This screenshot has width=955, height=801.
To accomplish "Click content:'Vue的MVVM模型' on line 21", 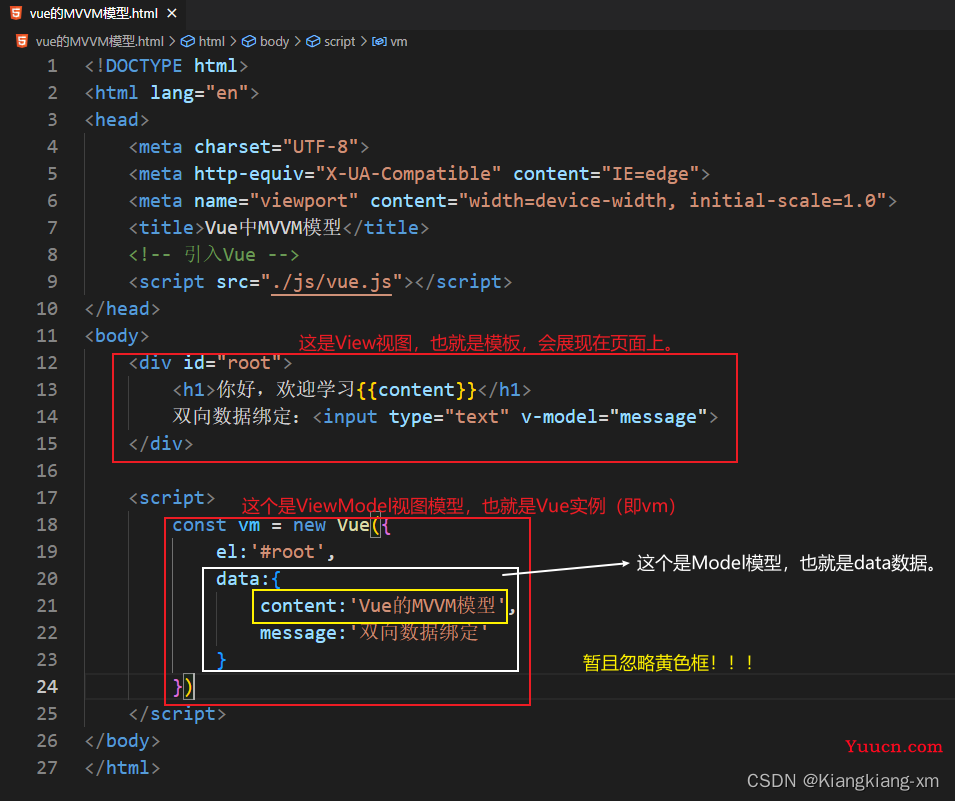I will pyautogui.click(x=383, y=606).
